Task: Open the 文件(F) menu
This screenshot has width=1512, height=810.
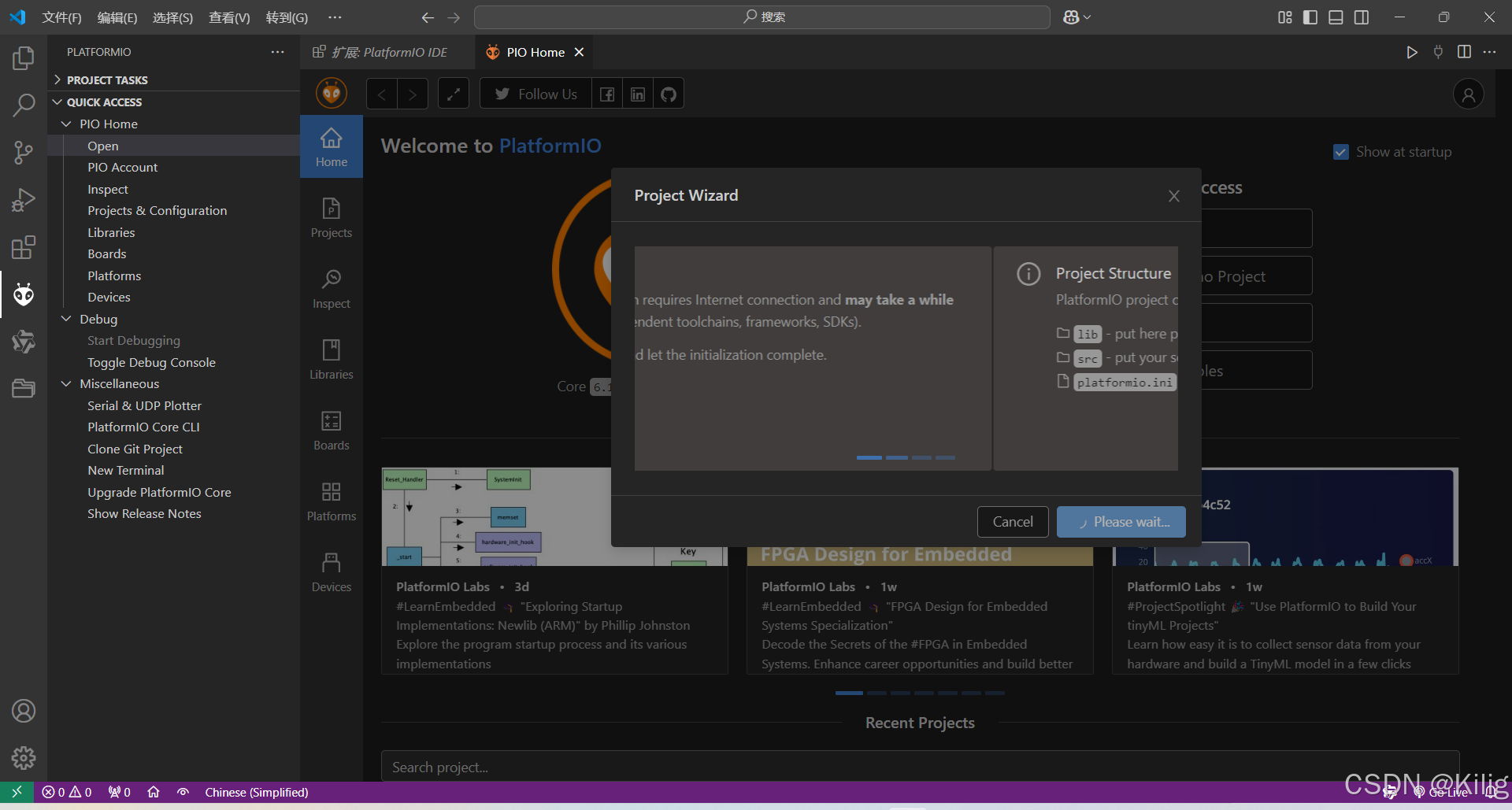Action: tap(61, 17)
